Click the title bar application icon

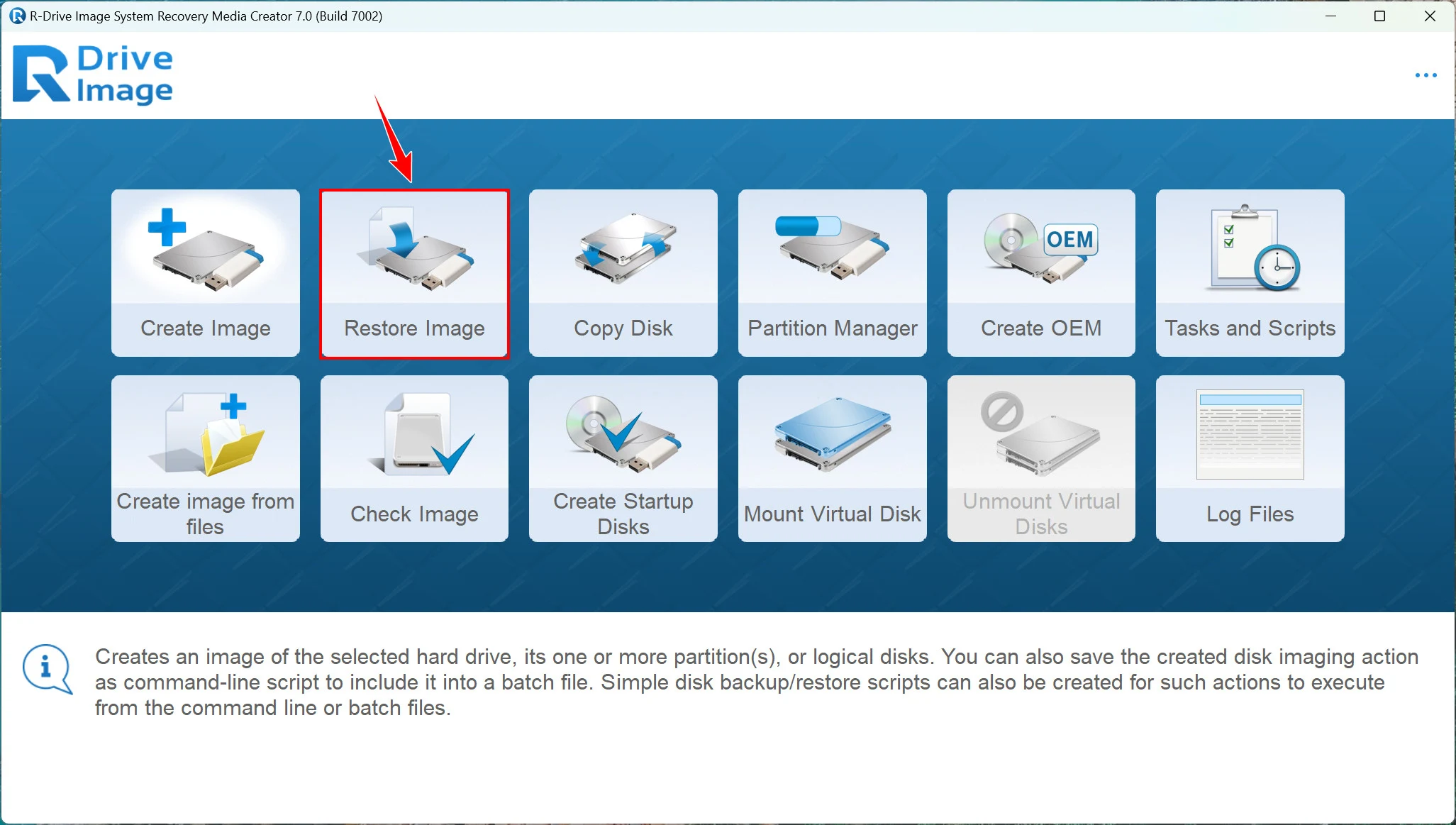(x=17, y=16)
